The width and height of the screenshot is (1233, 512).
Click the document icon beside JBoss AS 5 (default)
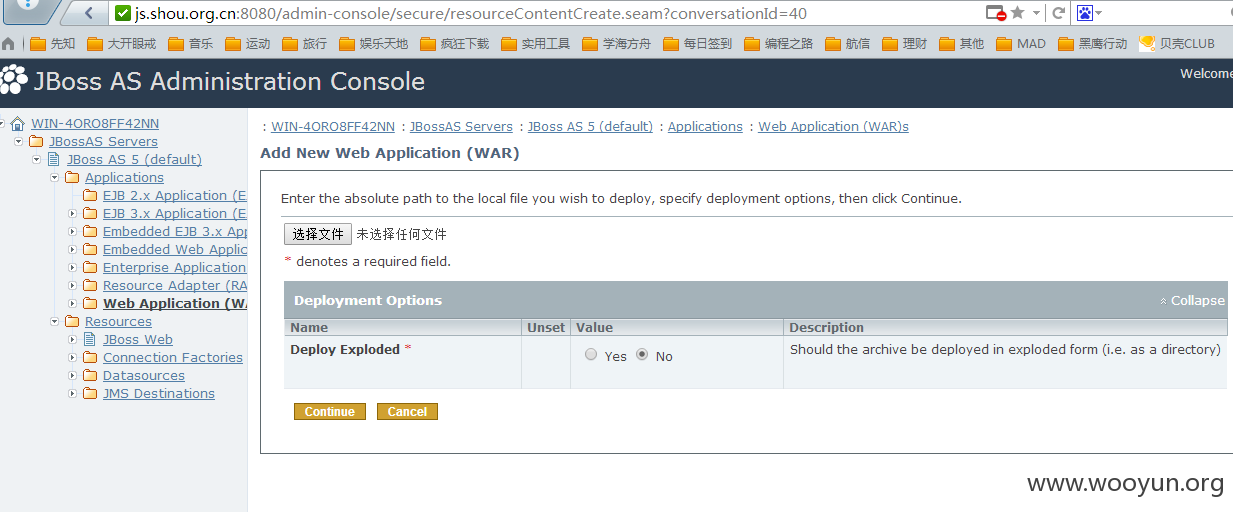[x=54, y=160]
